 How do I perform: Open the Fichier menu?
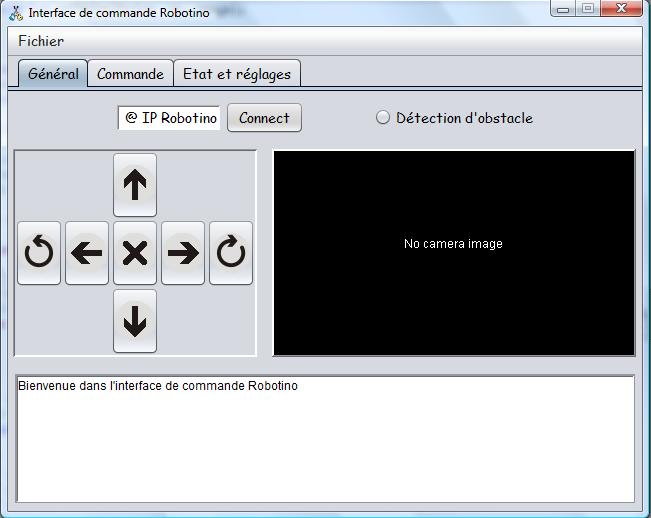[41, 41]
